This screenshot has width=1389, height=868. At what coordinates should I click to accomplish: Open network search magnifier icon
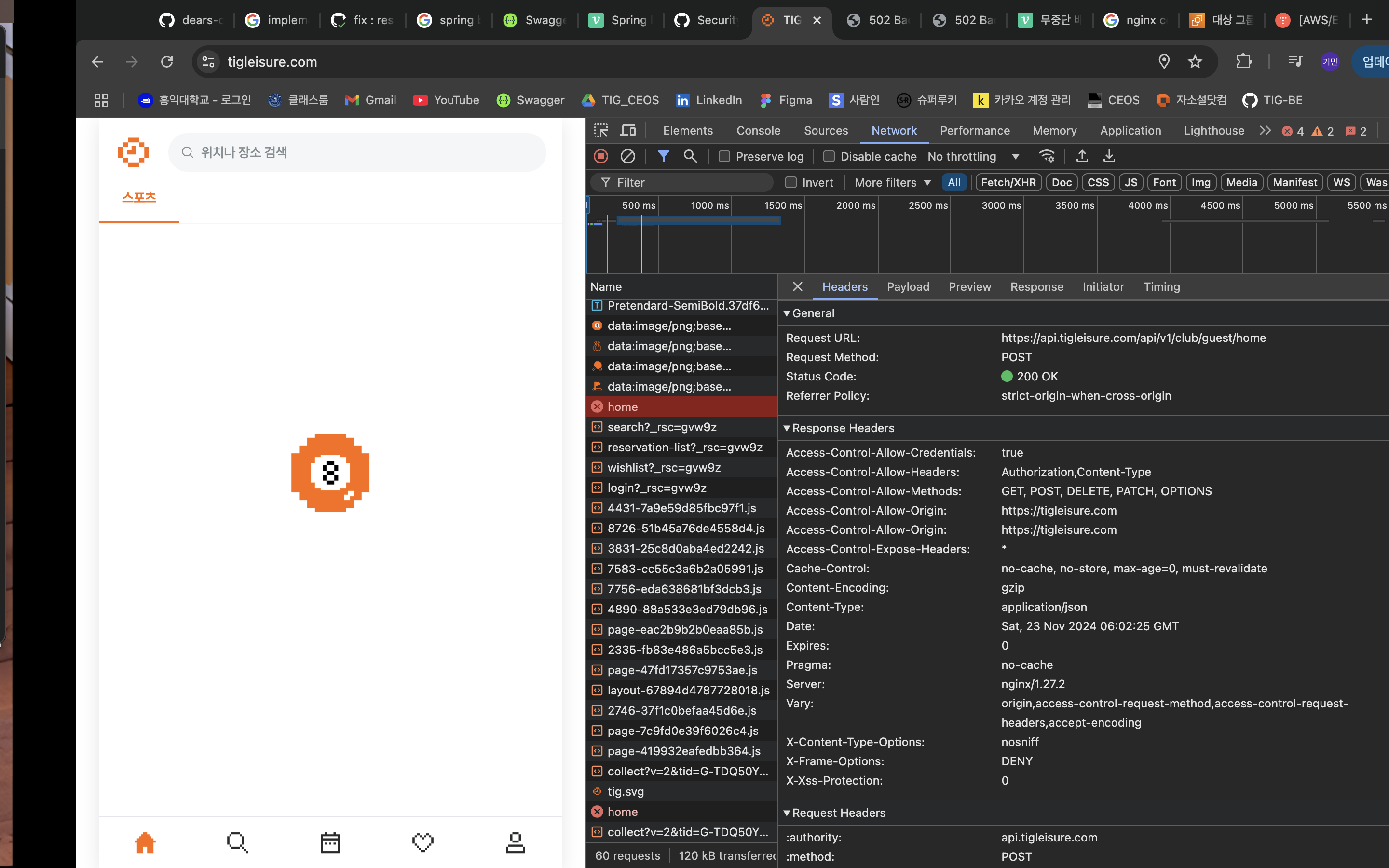pos(690,156)
